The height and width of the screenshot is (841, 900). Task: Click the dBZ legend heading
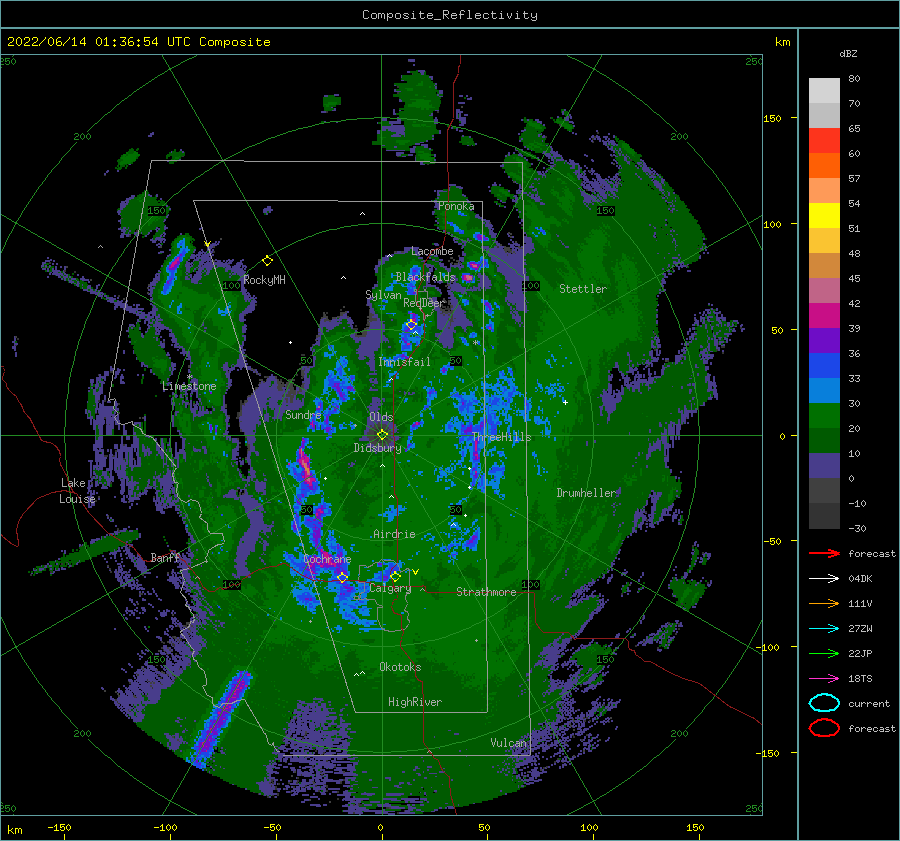tap(848, 53)
